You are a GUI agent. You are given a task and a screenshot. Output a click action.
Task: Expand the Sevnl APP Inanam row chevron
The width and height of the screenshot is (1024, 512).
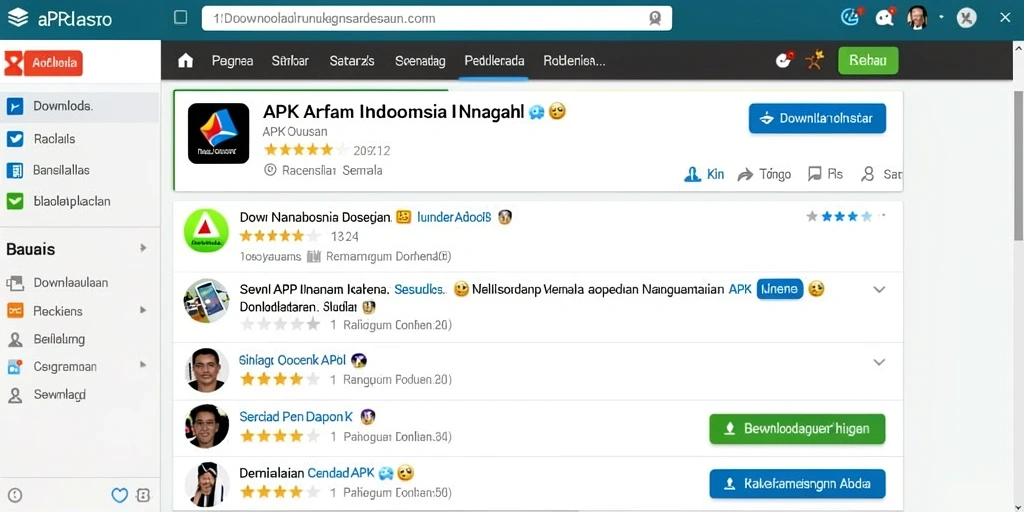pos(879,289)
